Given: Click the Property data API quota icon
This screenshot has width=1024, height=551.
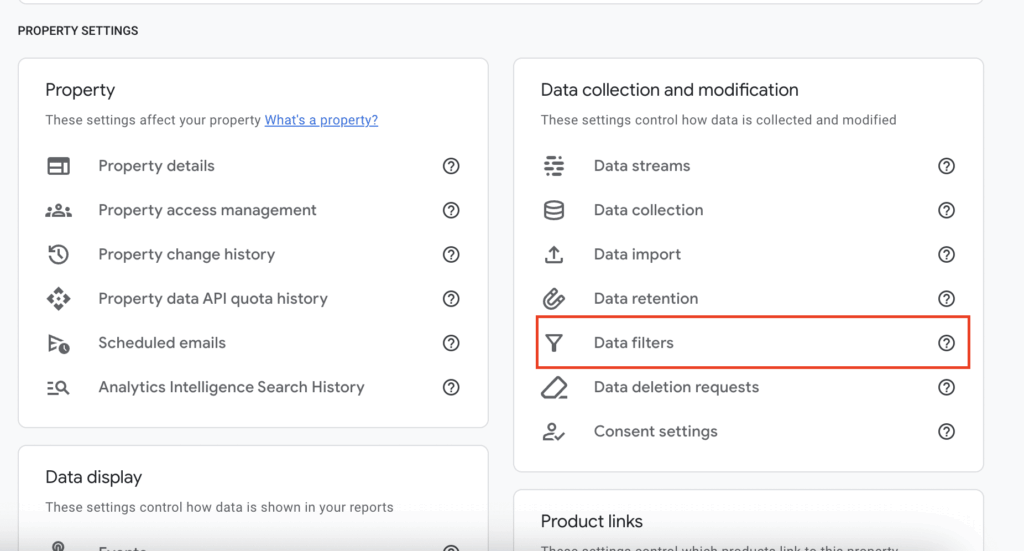Looking at the screenshot, I should click(x=58, y=299).
